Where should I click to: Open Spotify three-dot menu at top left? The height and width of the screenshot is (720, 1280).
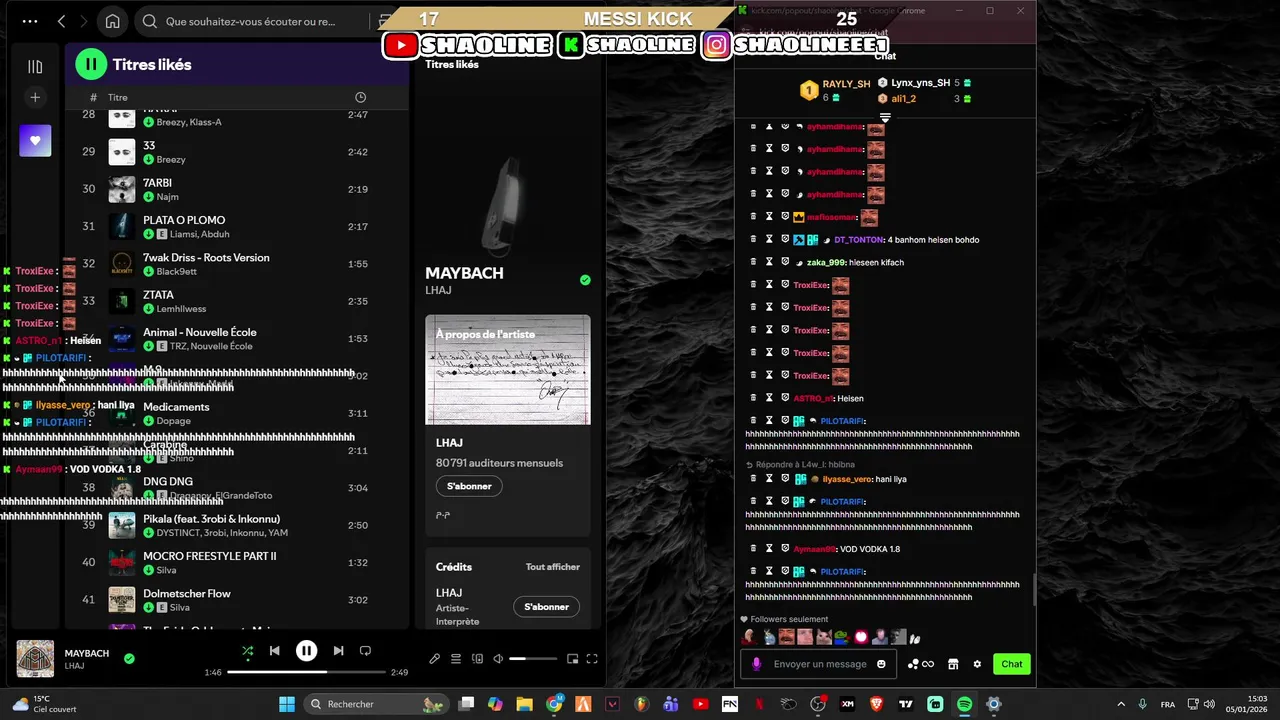(29, 21)
